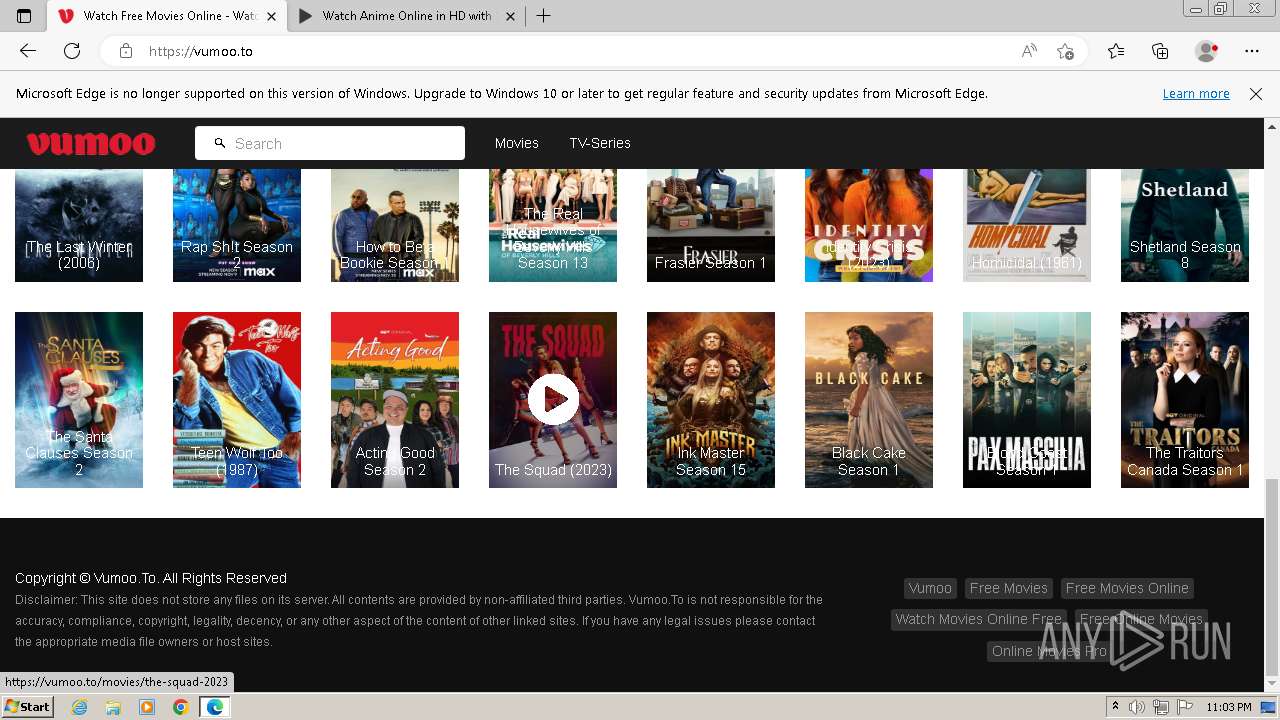Open the TV-Series menu

click(600, 143)
